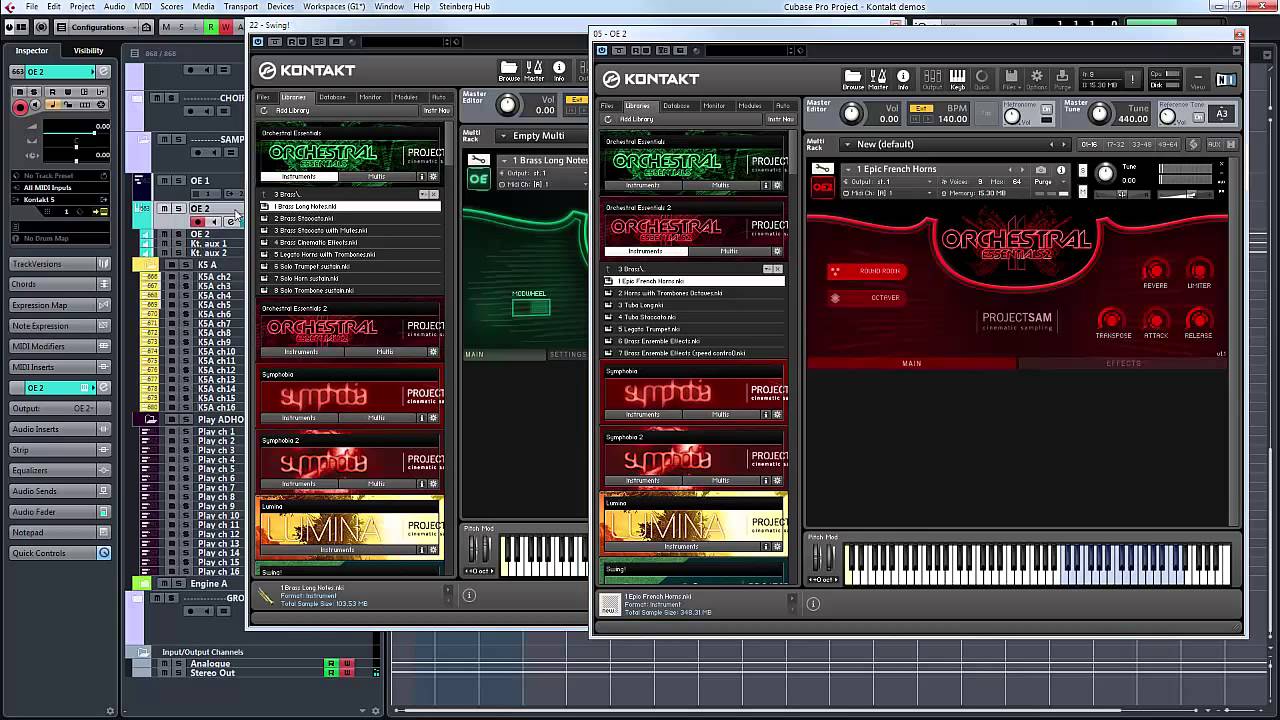Click the Info icon in OE 2 Kontakt
The image size is (1280, 720).
(x=903, y=79)
